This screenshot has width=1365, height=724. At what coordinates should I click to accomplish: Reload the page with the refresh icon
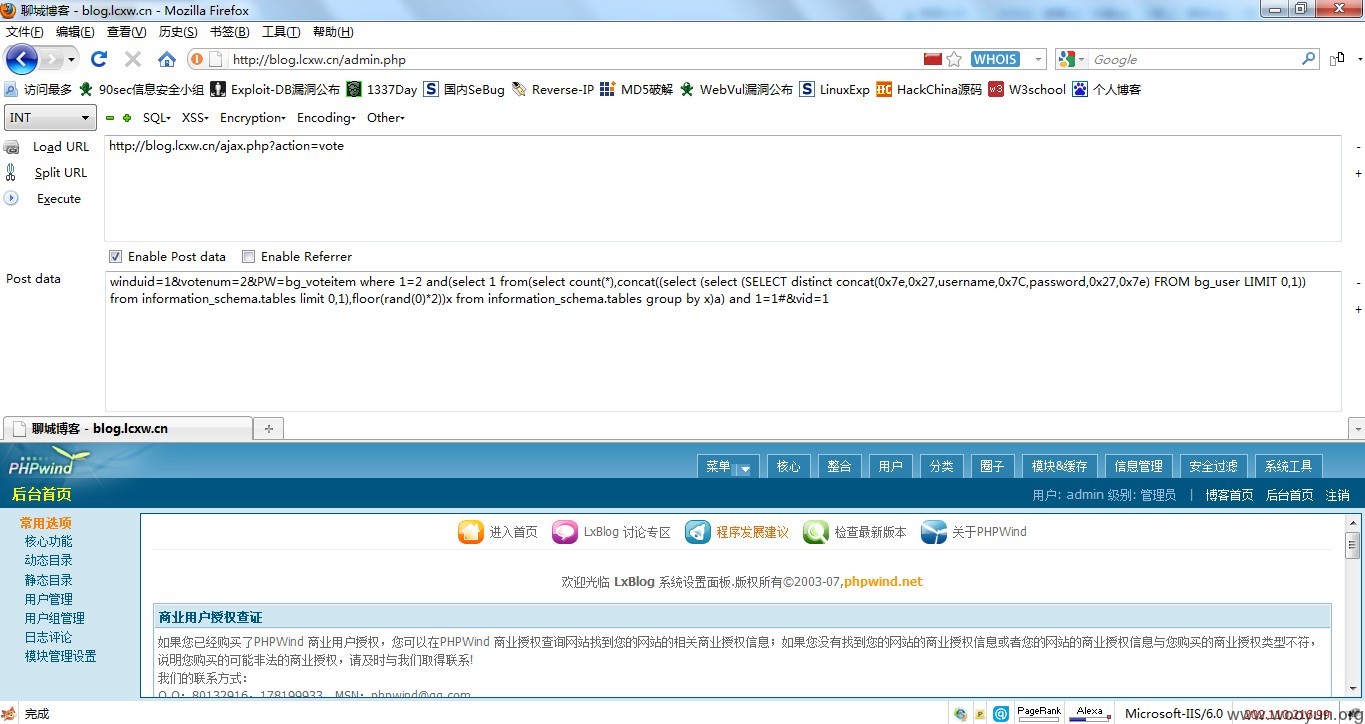coord(99,59)
